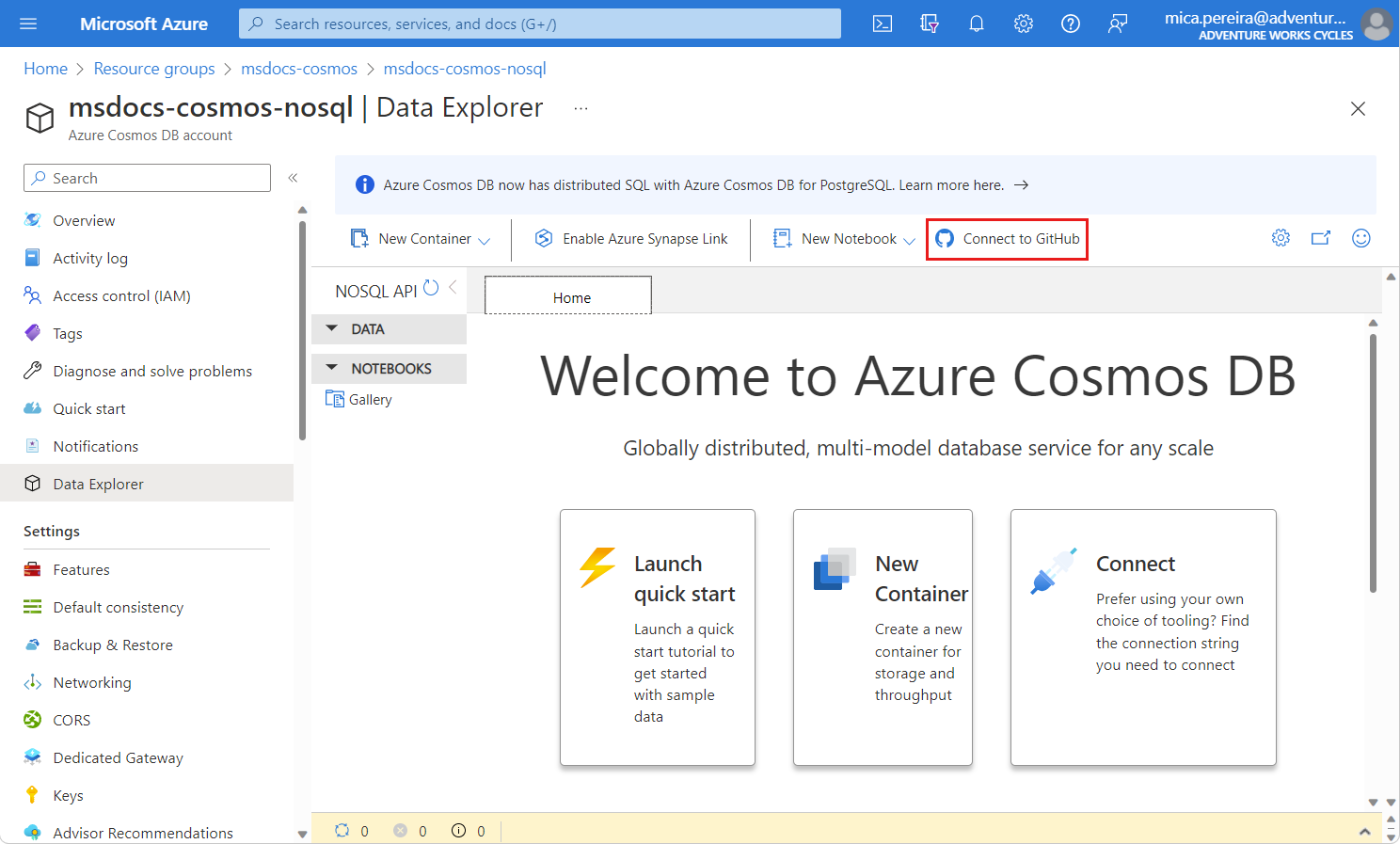1400x844 pixels.
Task: Focus the sidebar Search field
Action: [147, 178]
